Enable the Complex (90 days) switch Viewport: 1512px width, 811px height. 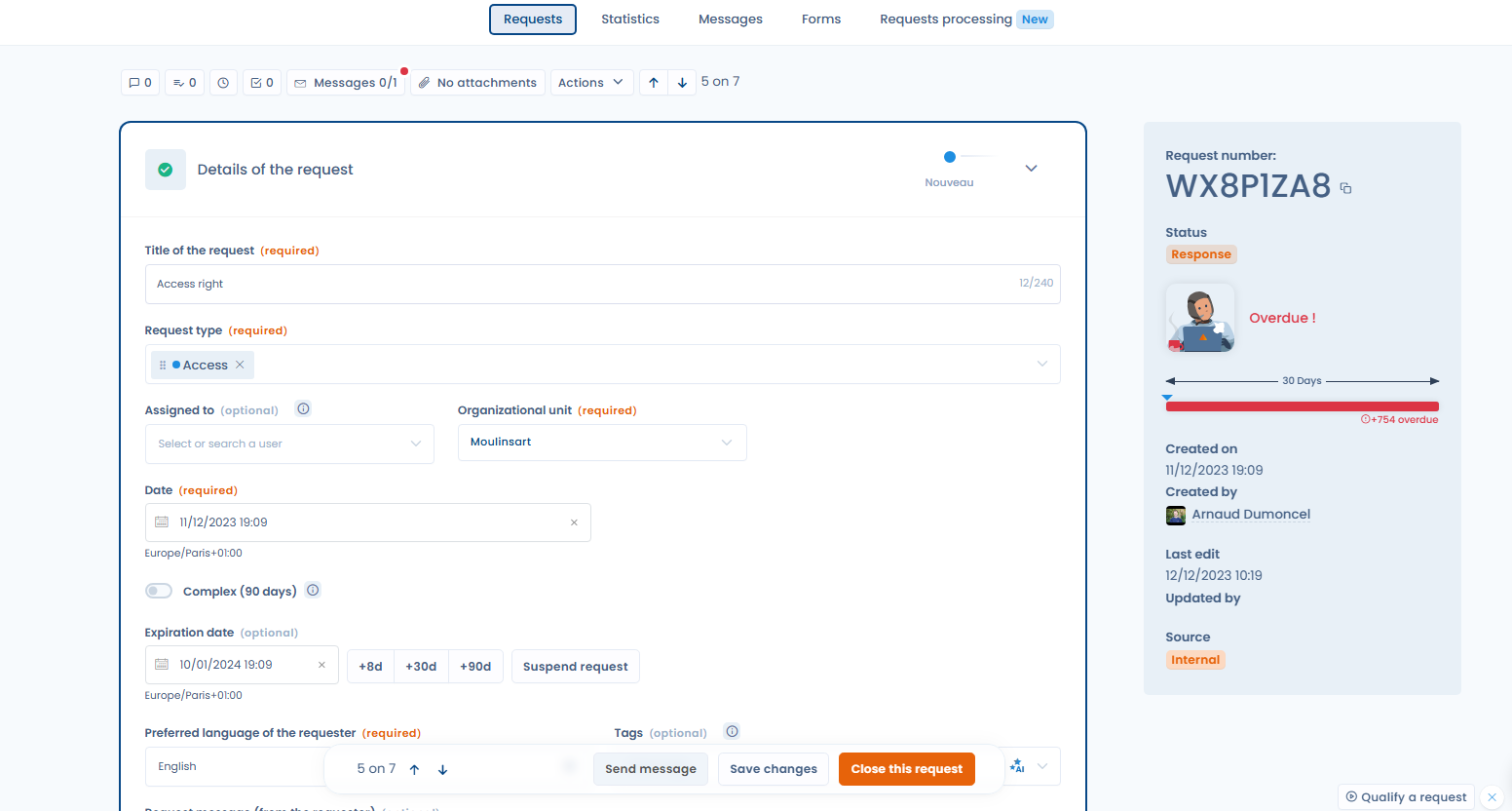(158, 590)
